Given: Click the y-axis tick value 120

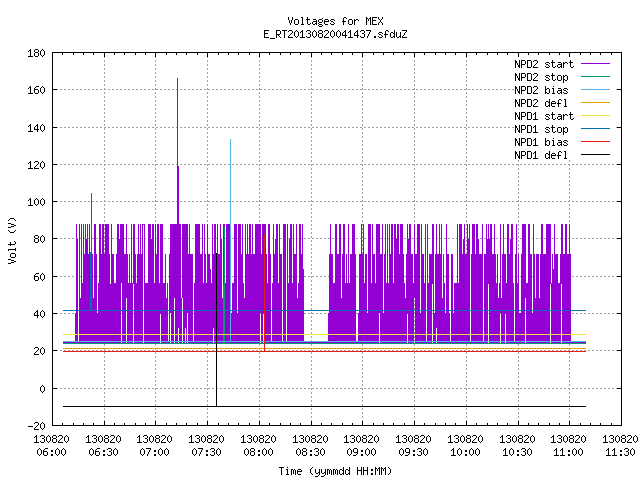Looking at the screenshot, I should pos(36,165).
